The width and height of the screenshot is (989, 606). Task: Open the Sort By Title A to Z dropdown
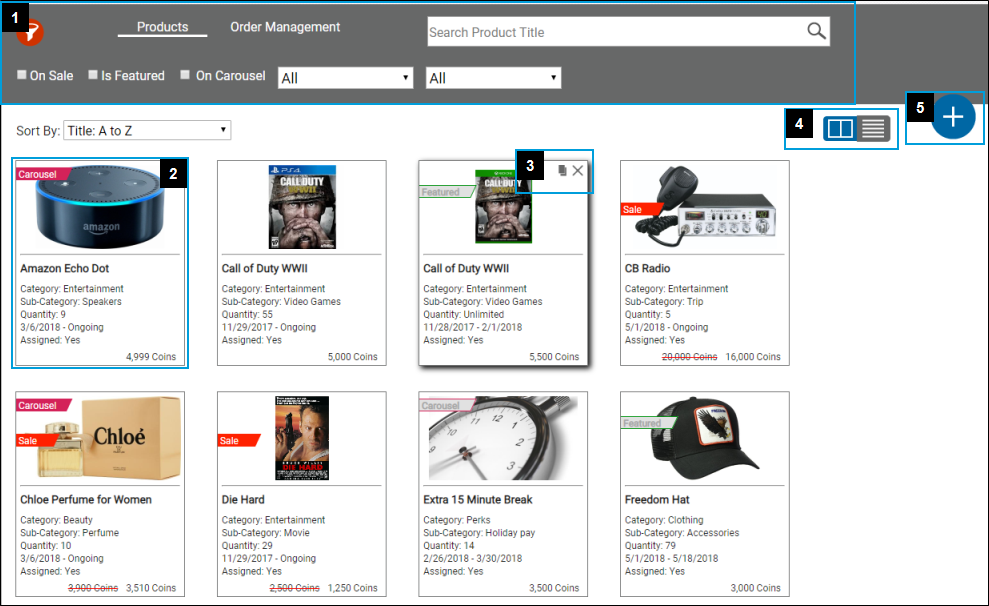pyautogui.click(x=147, y=131)
